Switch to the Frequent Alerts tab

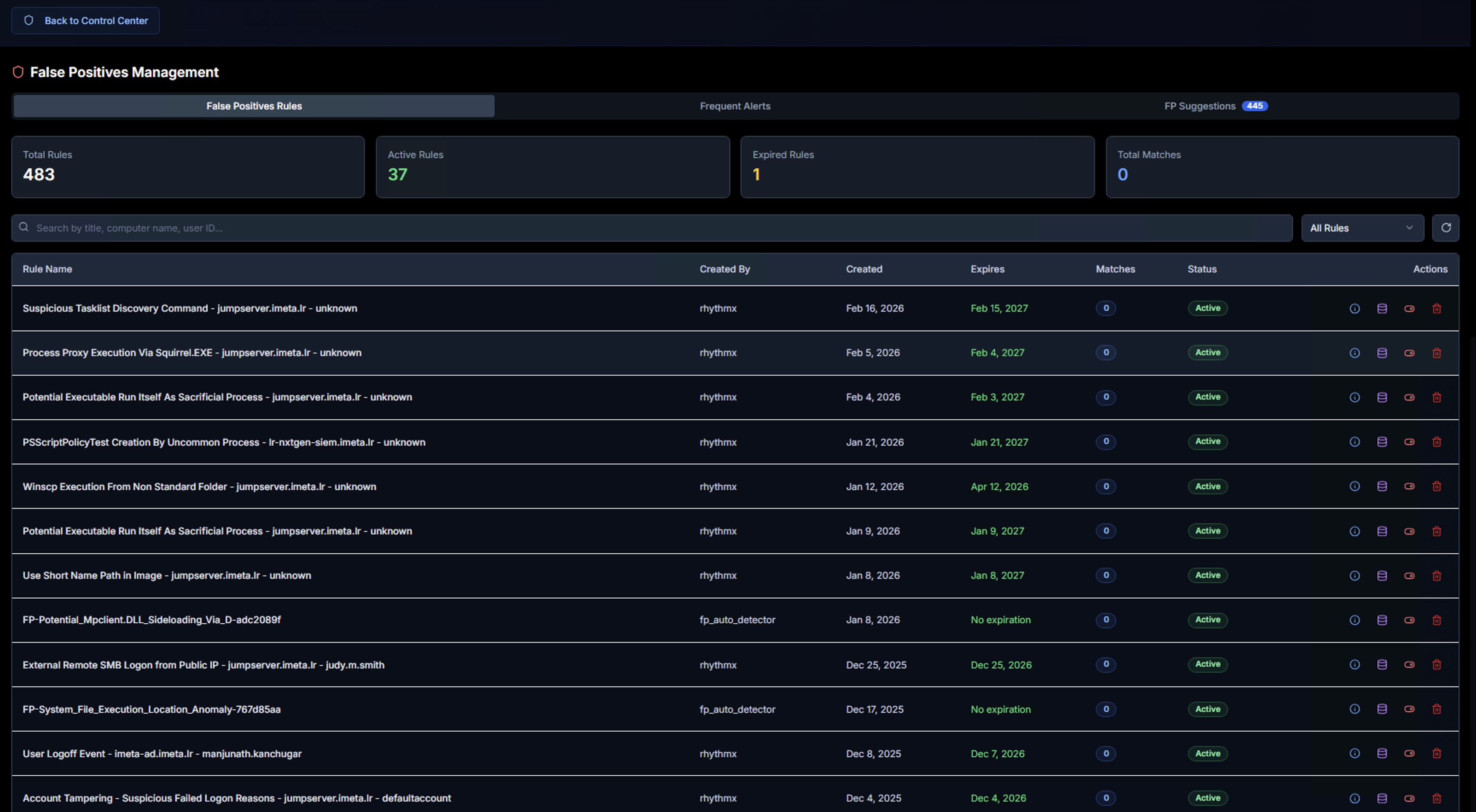tap(735, 106)
